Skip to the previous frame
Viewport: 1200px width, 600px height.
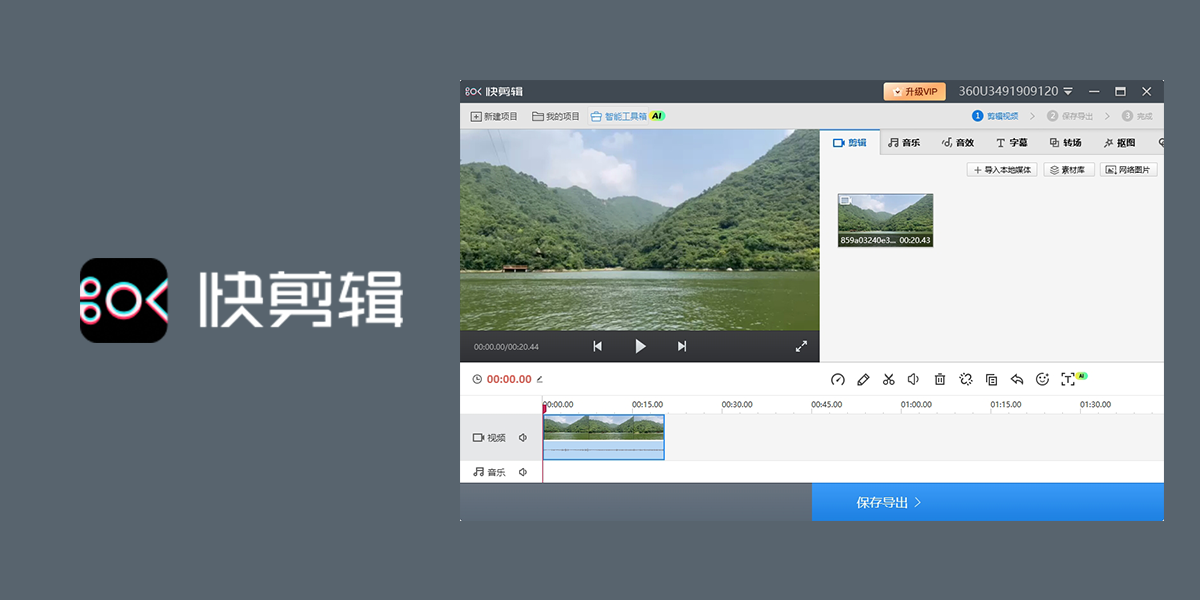[x=598, y=346]
